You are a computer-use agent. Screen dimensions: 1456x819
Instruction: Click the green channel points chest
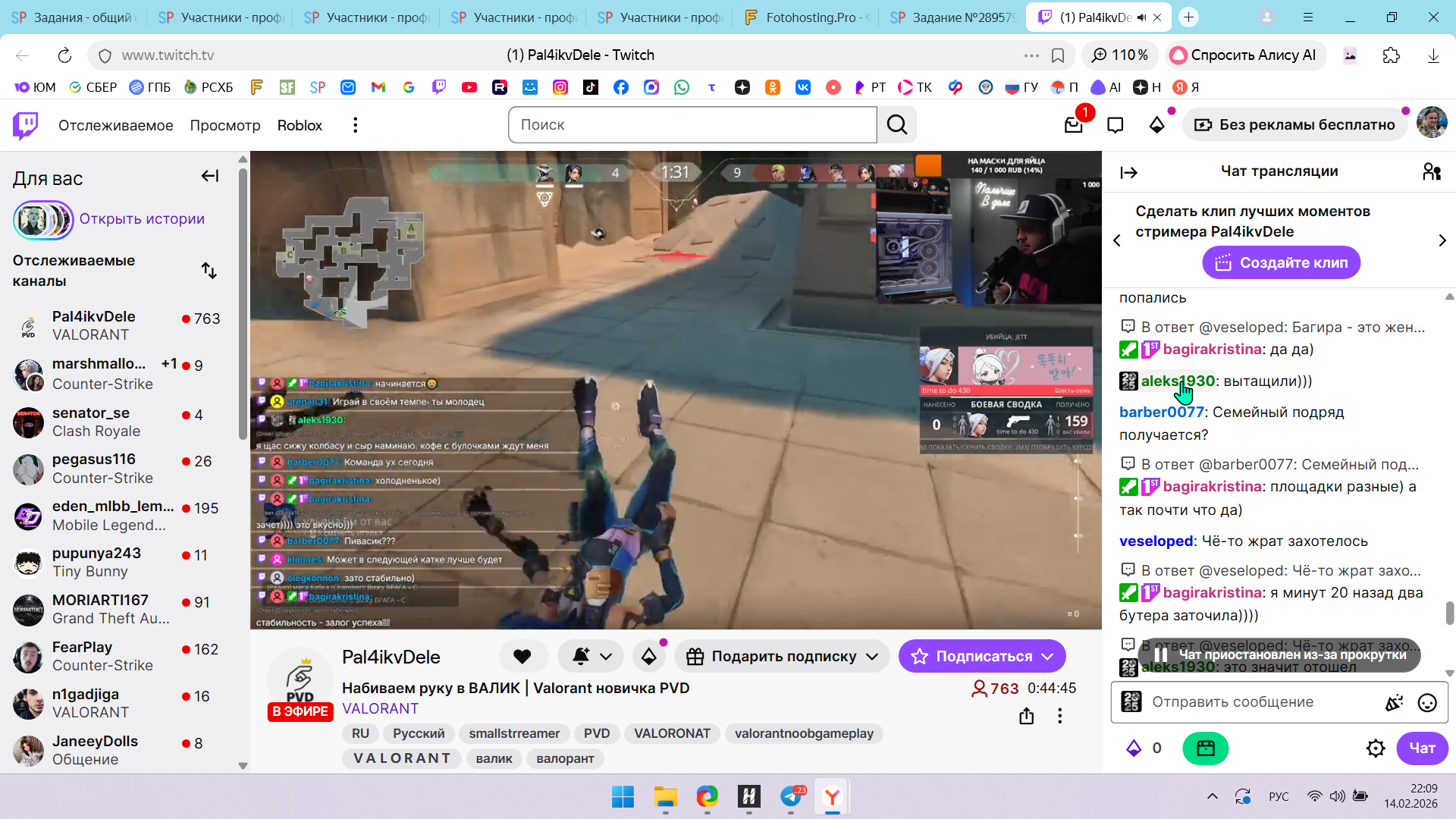coord(1205,748)
